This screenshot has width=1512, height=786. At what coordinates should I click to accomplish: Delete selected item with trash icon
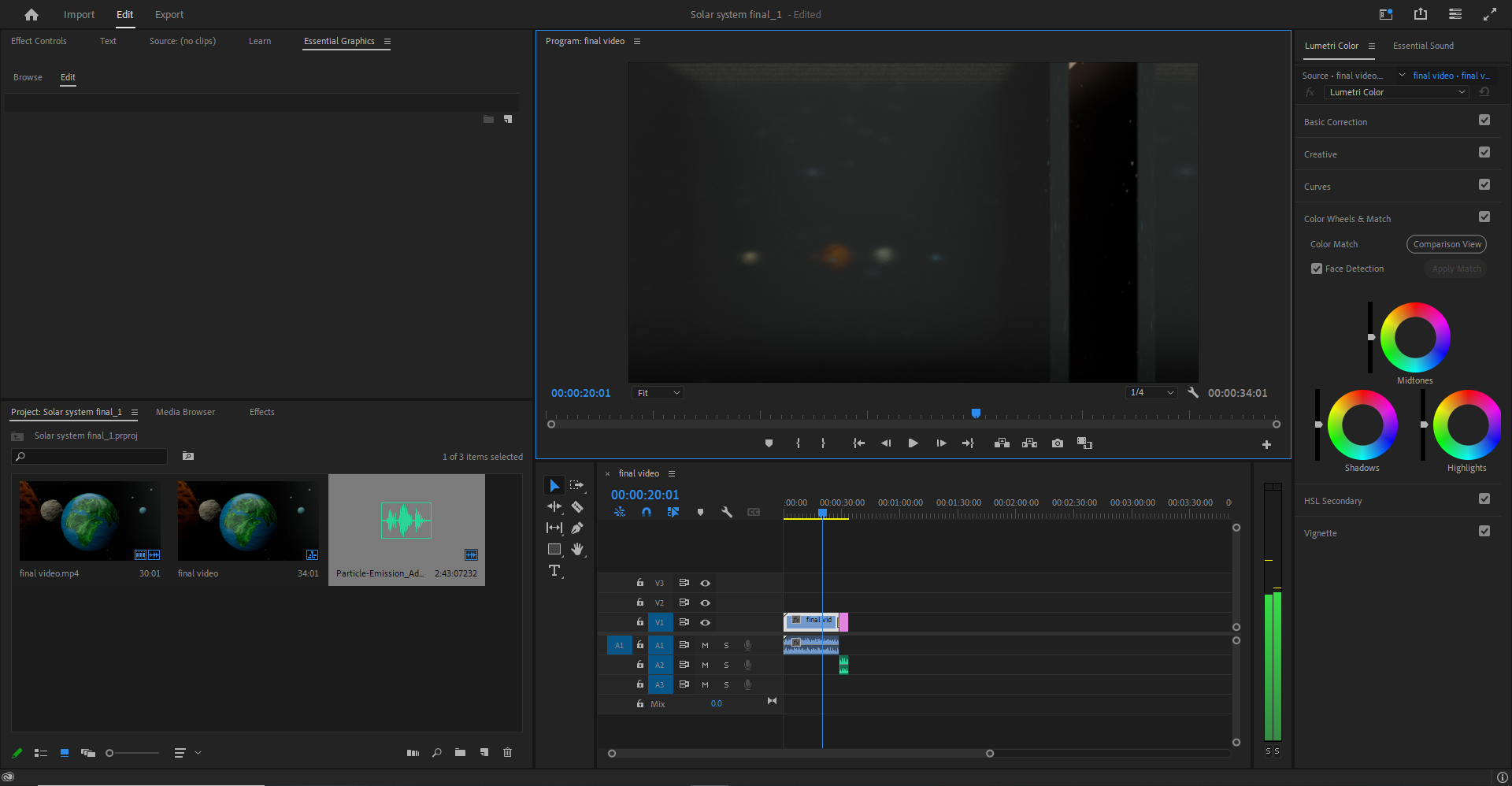(x=507, y=753)
